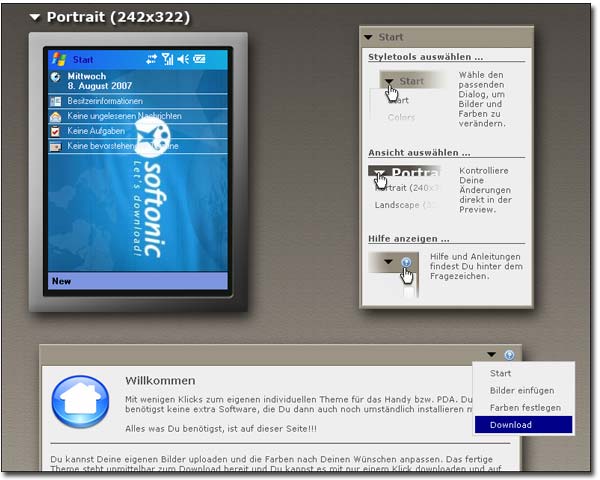Click the blue home icon beside Willkommen

pos(79,400)
